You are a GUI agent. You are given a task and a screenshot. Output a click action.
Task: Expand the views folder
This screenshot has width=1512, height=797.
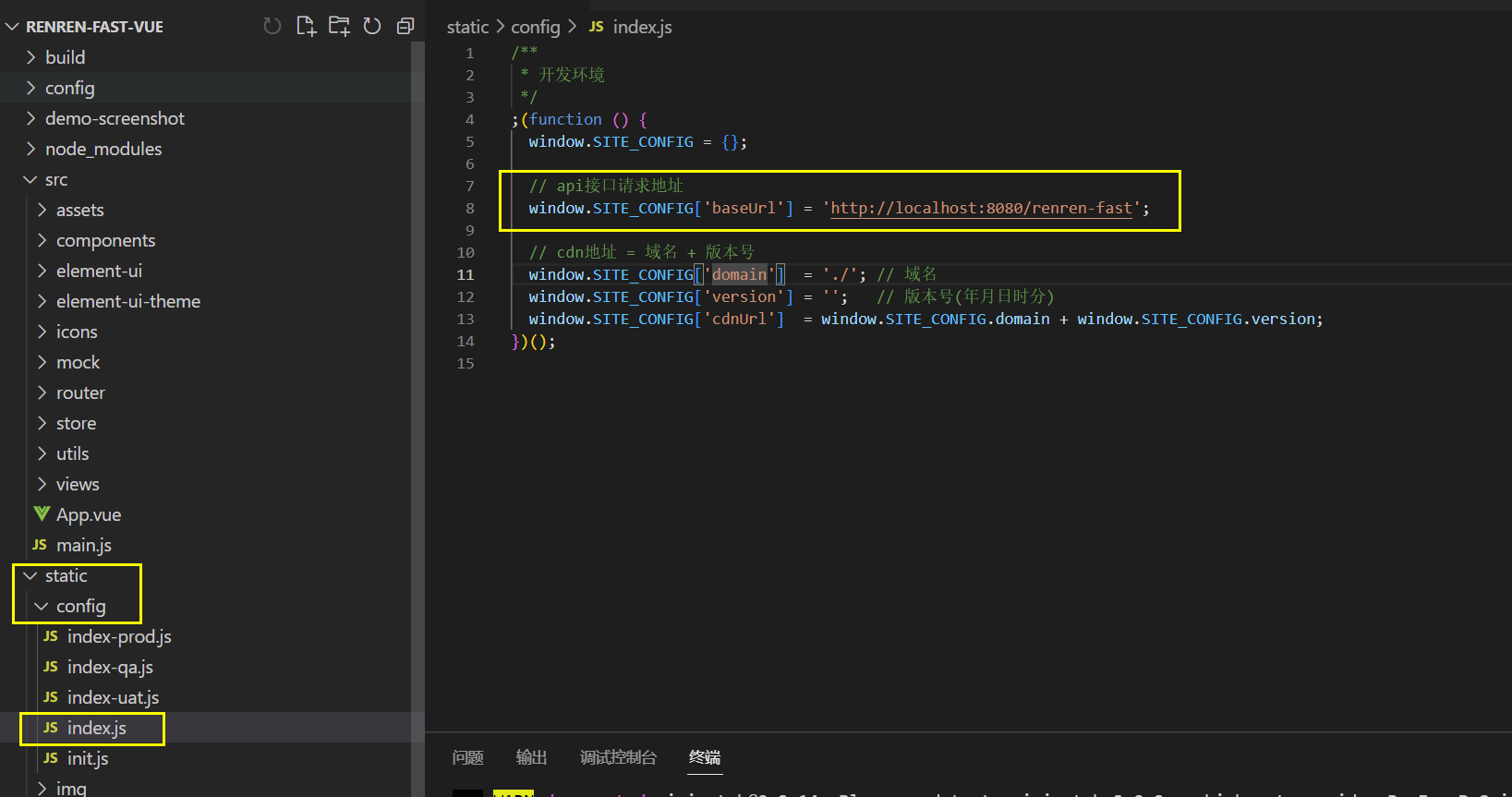click(42, 484)
